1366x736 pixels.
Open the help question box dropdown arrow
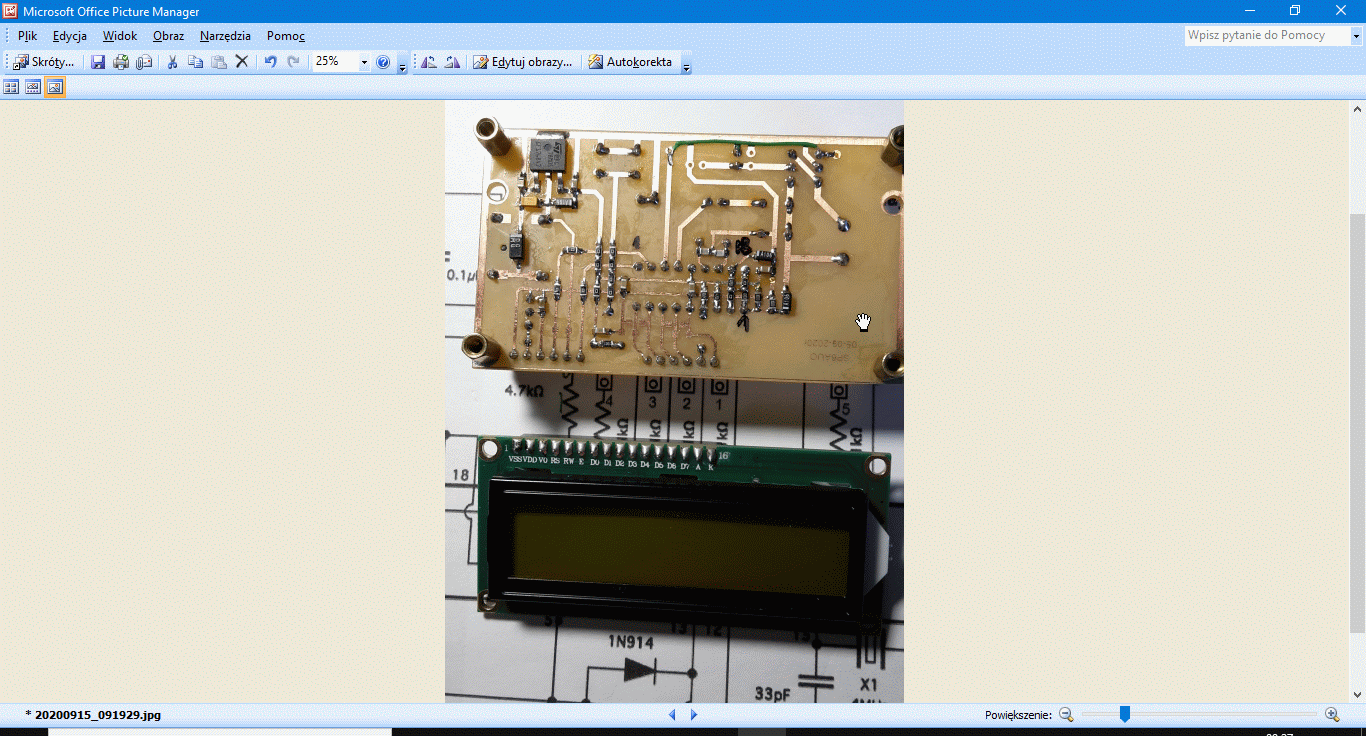(x=1357, y=36)
